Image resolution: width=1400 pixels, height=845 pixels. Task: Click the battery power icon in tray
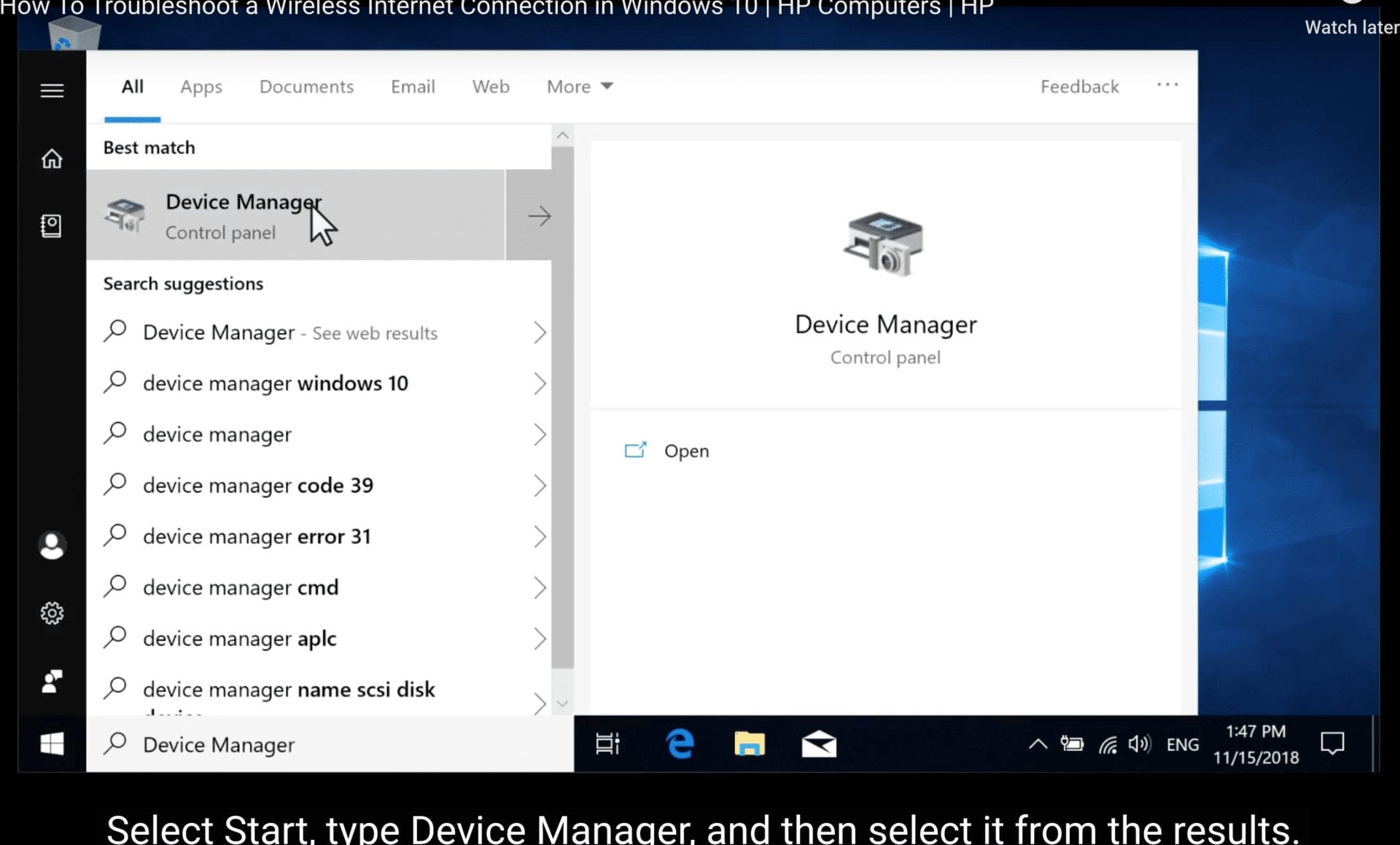pos(1072,744)
